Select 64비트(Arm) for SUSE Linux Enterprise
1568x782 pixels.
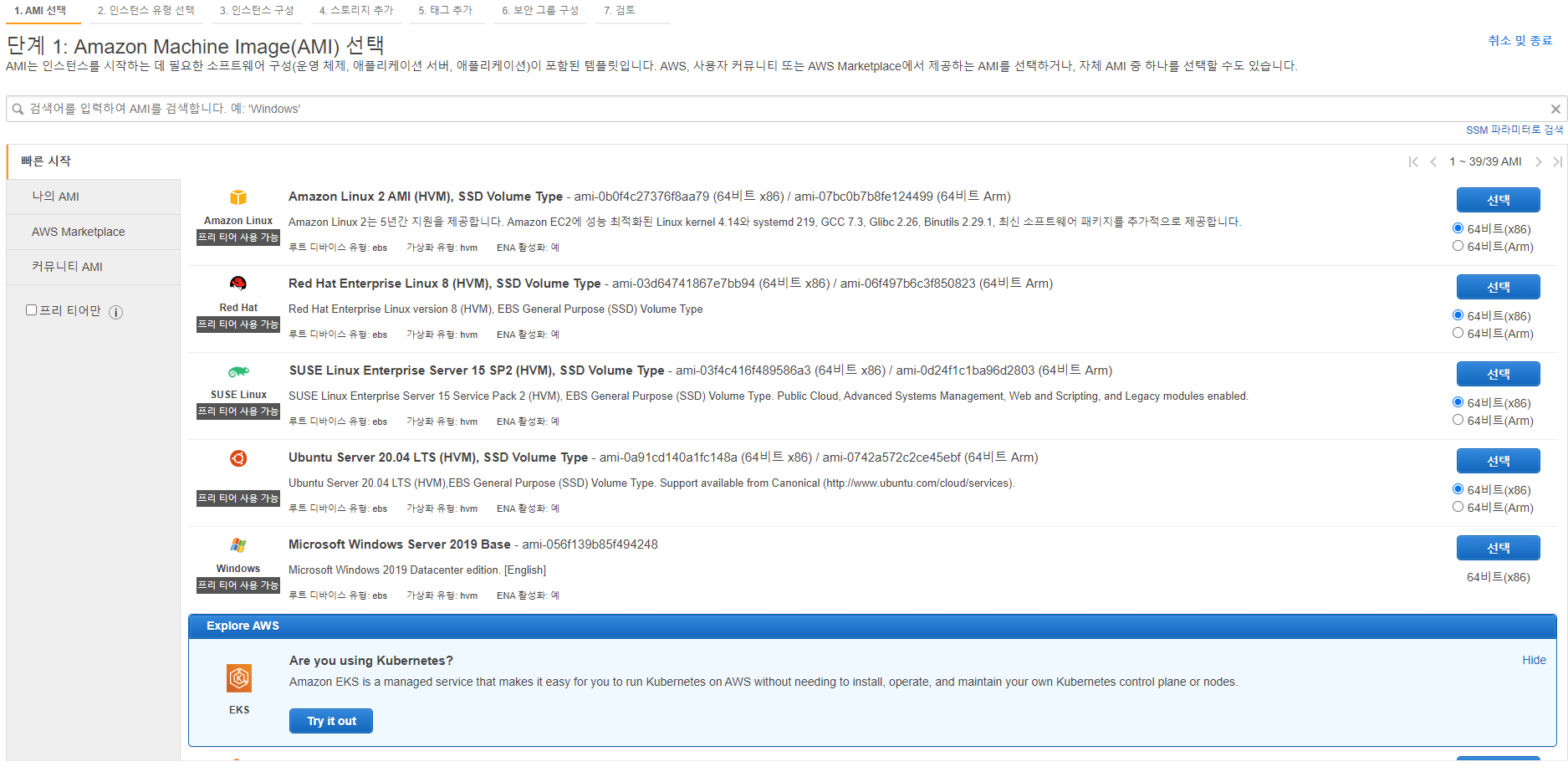point(1458,420)
